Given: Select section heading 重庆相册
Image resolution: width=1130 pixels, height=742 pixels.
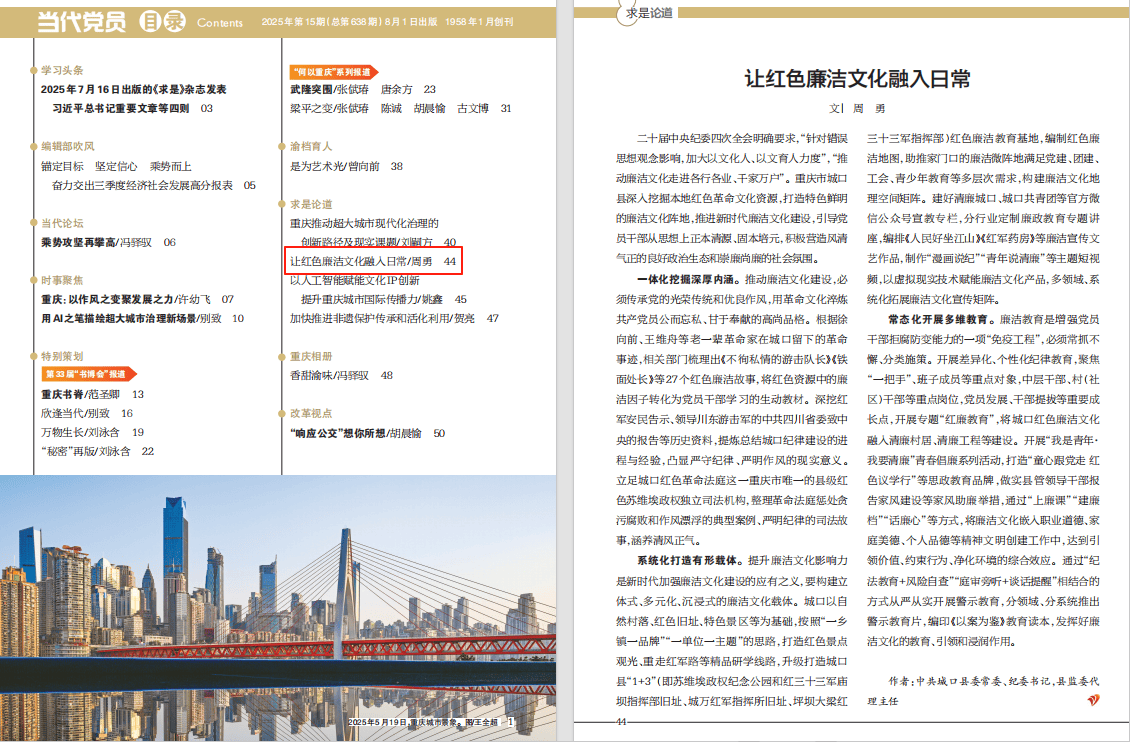Looking at the screenshot, I should (x=311, y=357).
